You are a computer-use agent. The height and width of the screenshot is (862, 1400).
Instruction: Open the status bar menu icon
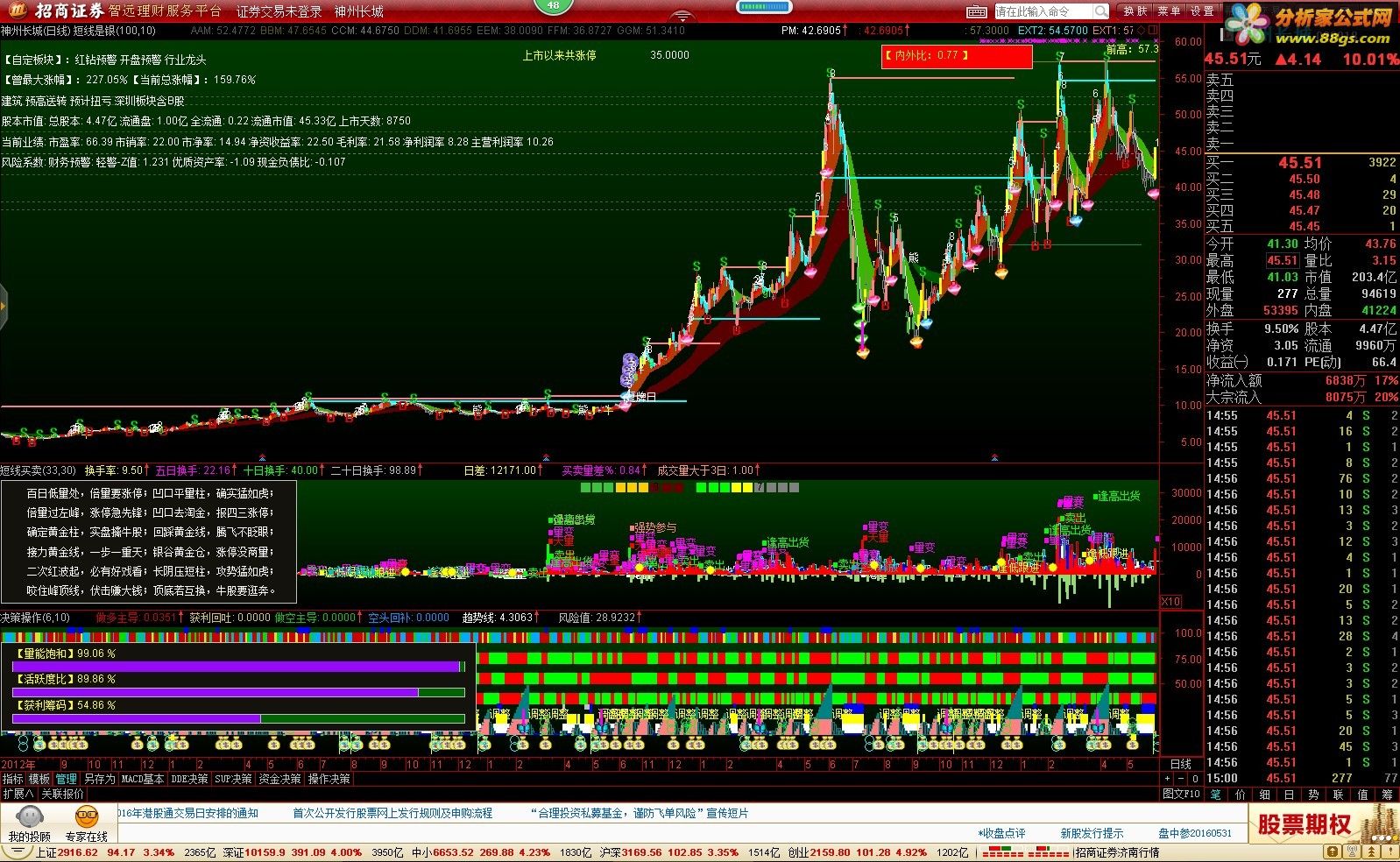17,852
